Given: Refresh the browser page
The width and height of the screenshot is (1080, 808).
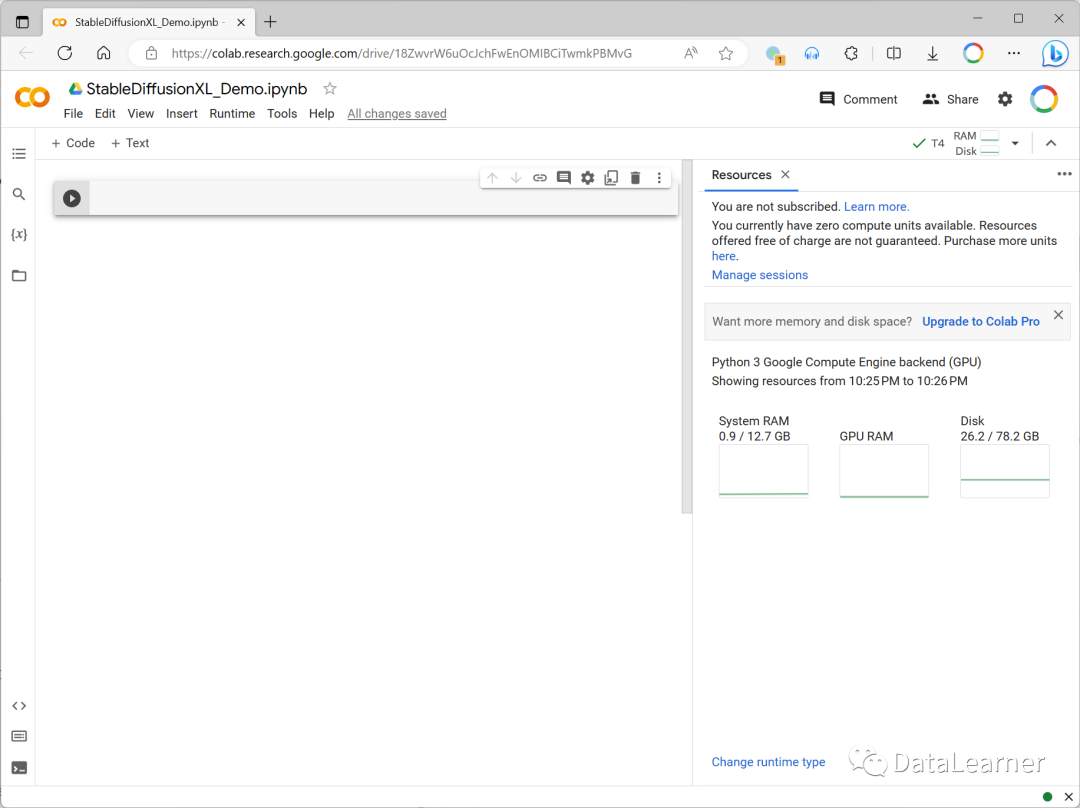Looking at the screenshot, I should click(65, 53).
